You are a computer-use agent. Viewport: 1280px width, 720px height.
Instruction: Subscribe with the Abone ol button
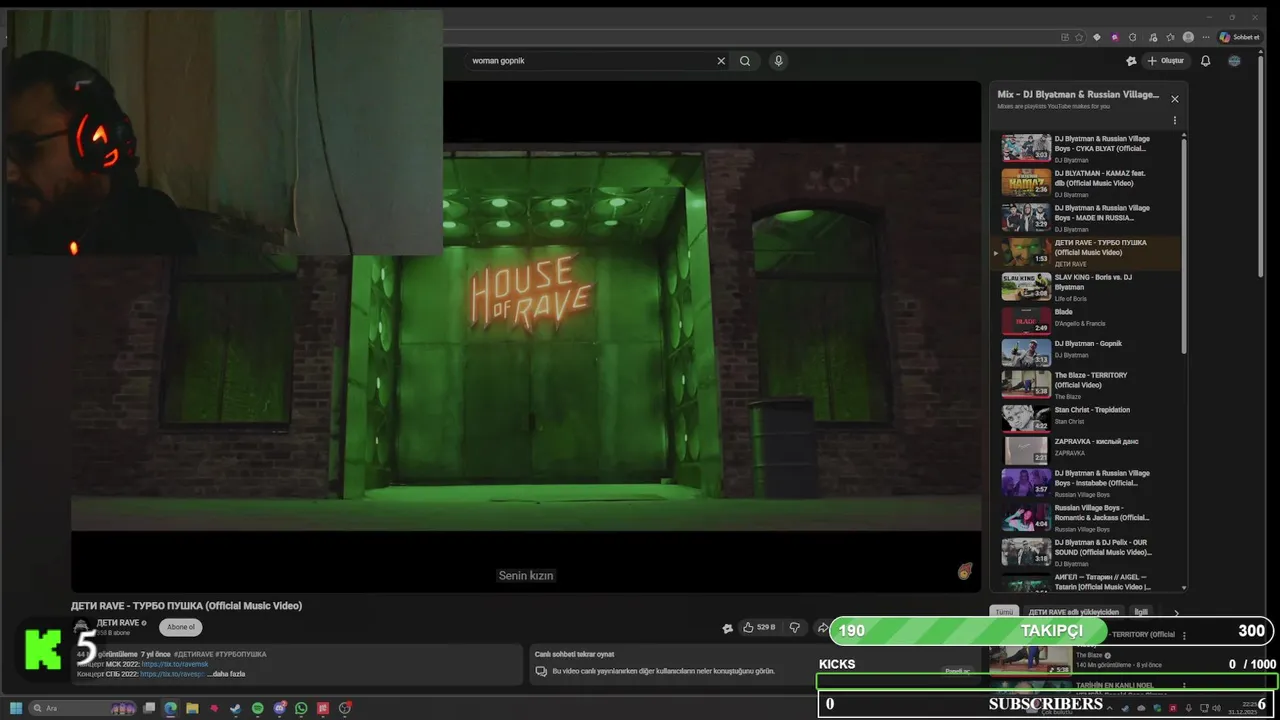pos(181,627)
